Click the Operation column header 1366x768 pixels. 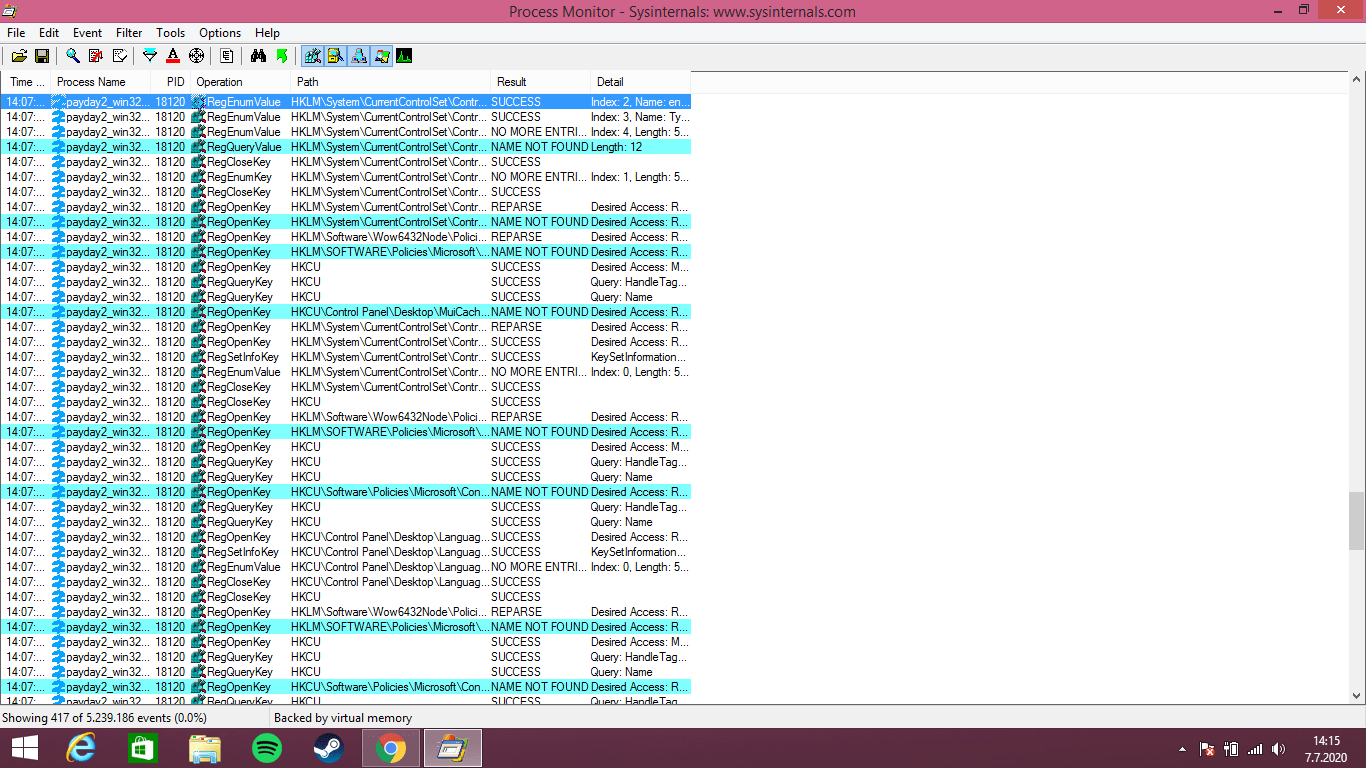[x=240, y=82]
